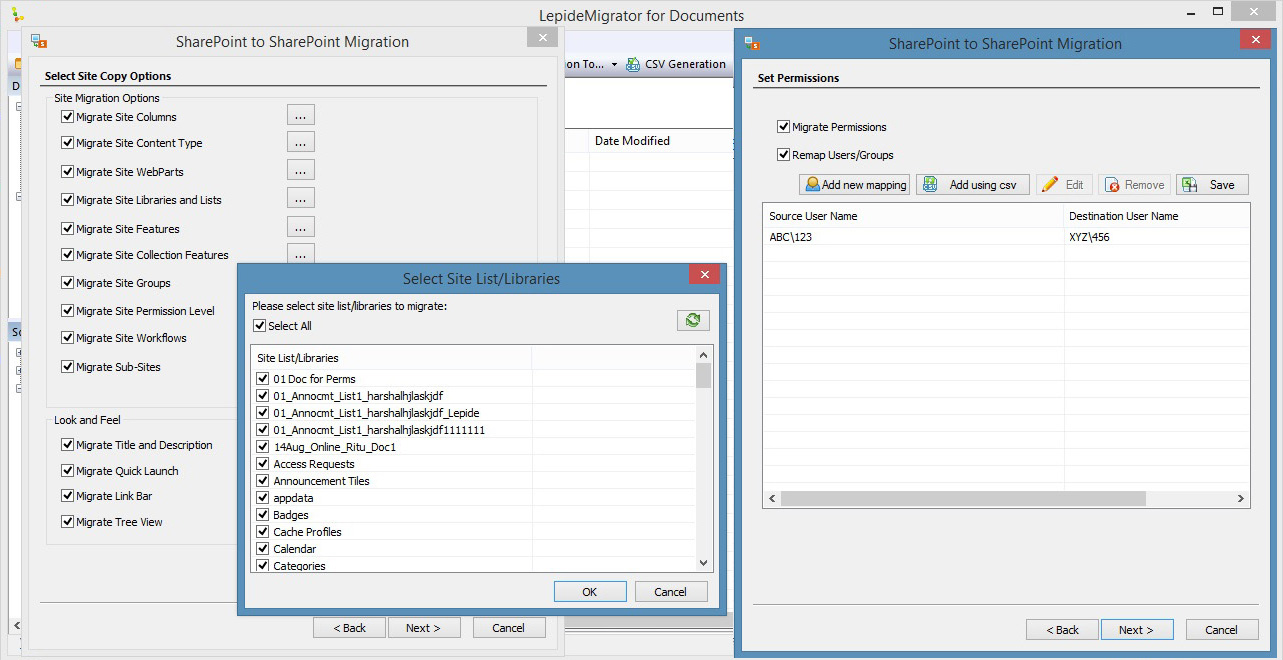The image size is (1283, 660).
Task: Click OK in Select Site List/Libraries dialog
Action: pos(590,592)
